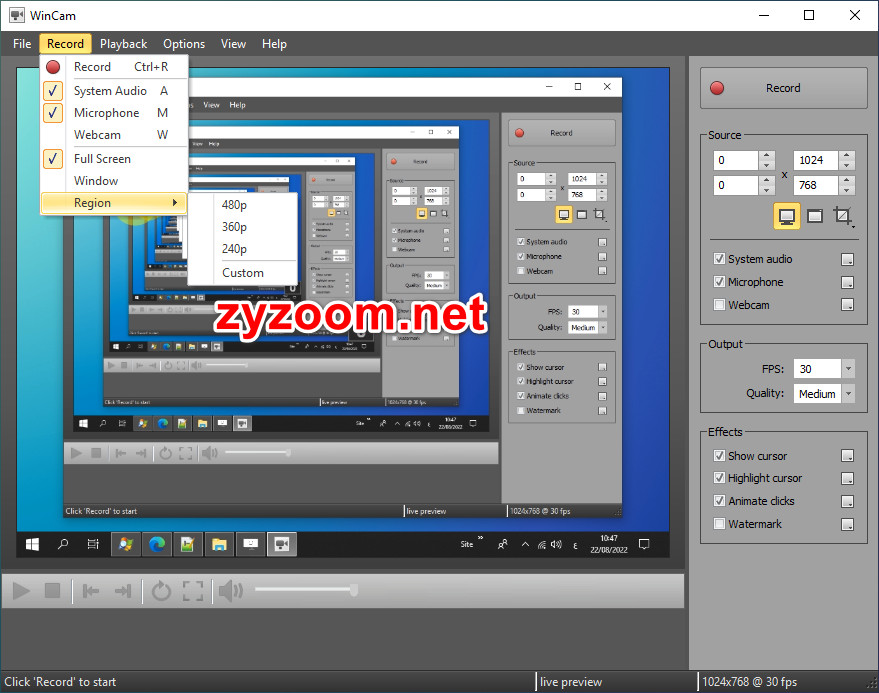This screenshot has width=879, height=693.
Task: Jump to end with the skip-forward icon
Action: 123,590
